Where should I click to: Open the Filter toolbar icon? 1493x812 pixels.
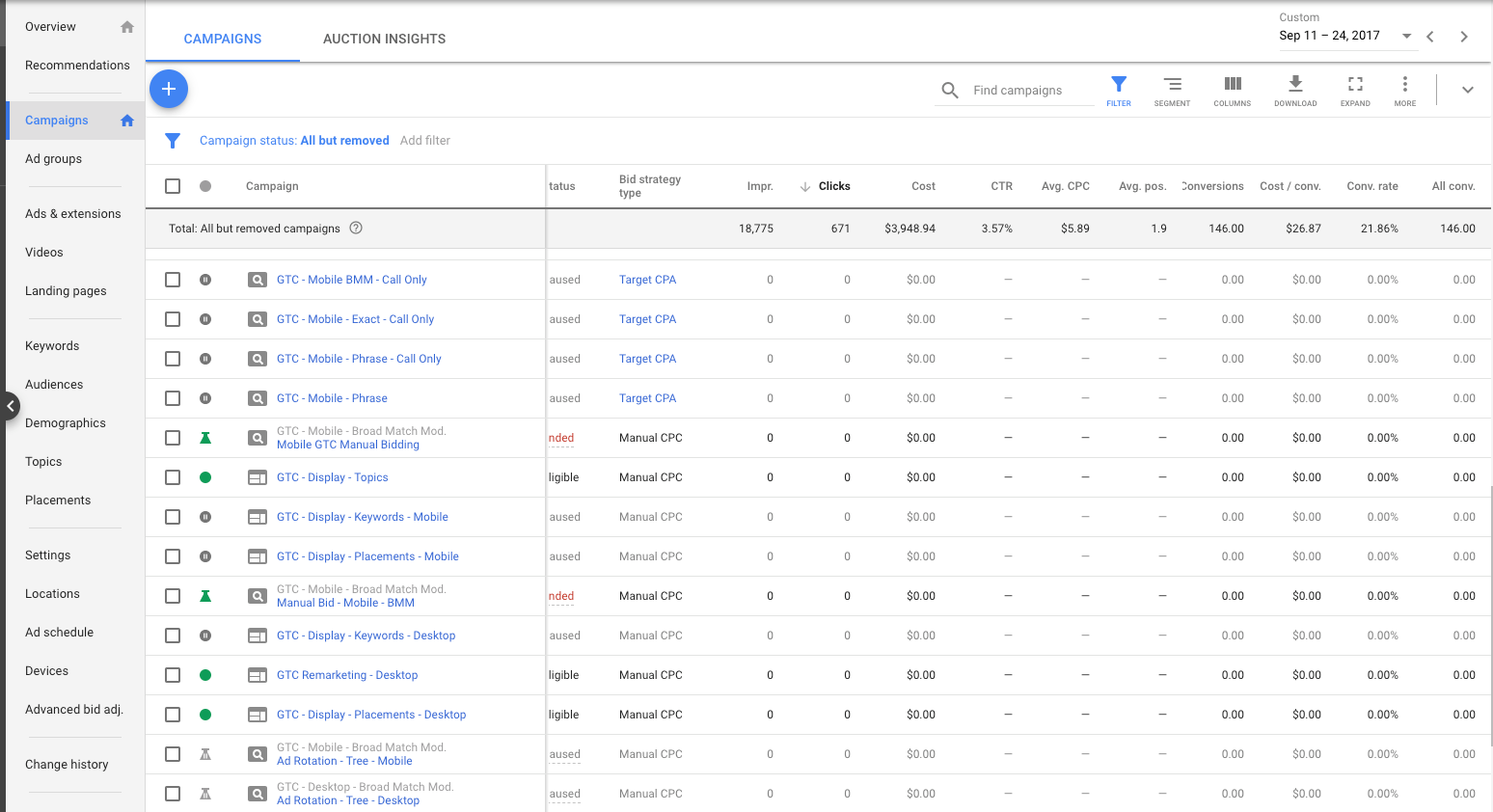coord(1119,91)
